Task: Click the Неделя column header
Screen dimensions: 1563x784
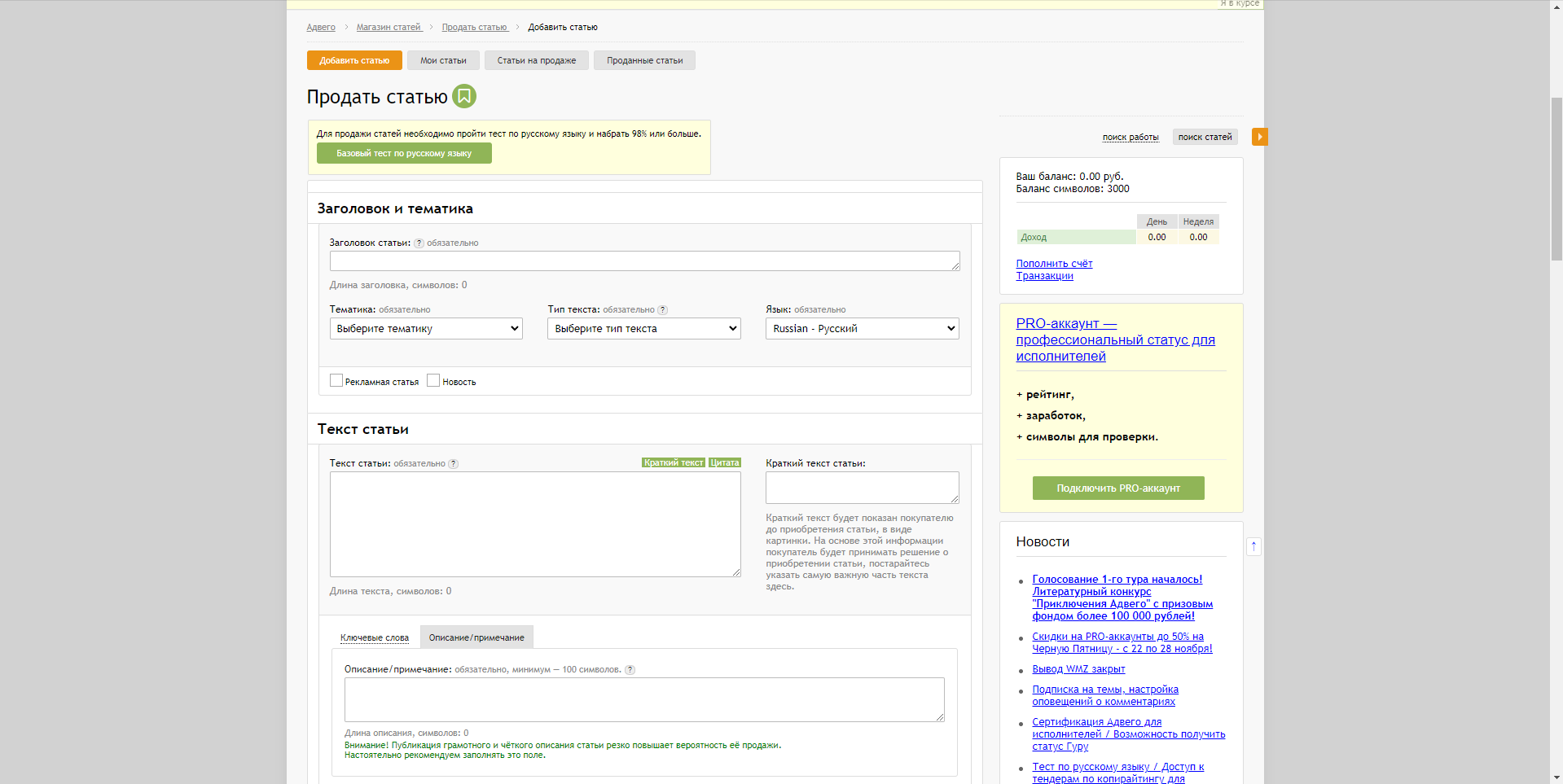Action: tap(1198, 221)
